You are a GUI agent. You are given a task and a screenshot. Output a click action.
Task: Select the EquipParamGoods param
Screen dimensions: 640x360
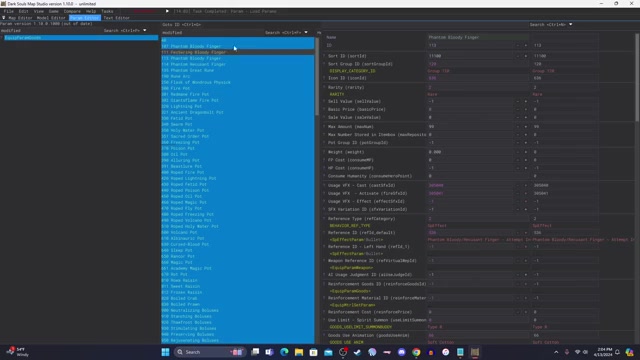coord(80,38)
